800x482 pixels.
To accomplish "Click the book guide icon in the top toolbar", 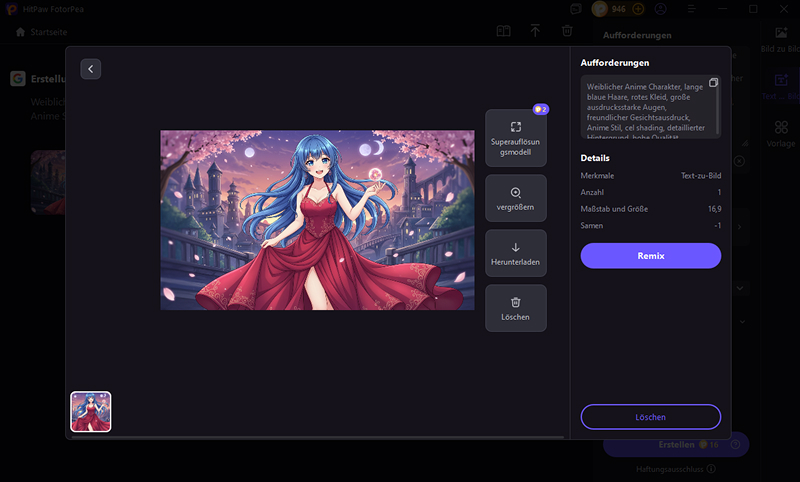I will (504, 31).
